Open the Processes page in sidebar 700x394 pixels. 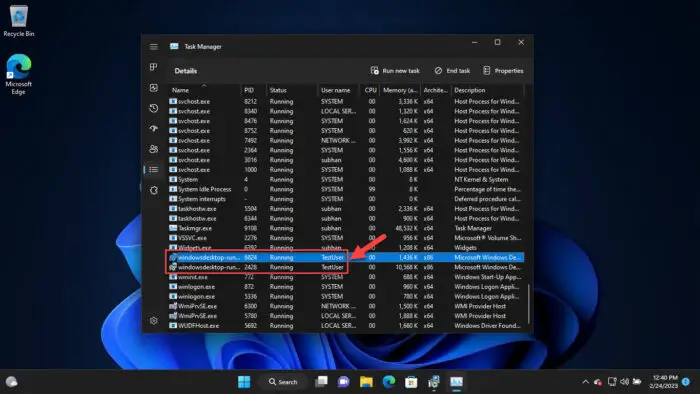(154, 67)
